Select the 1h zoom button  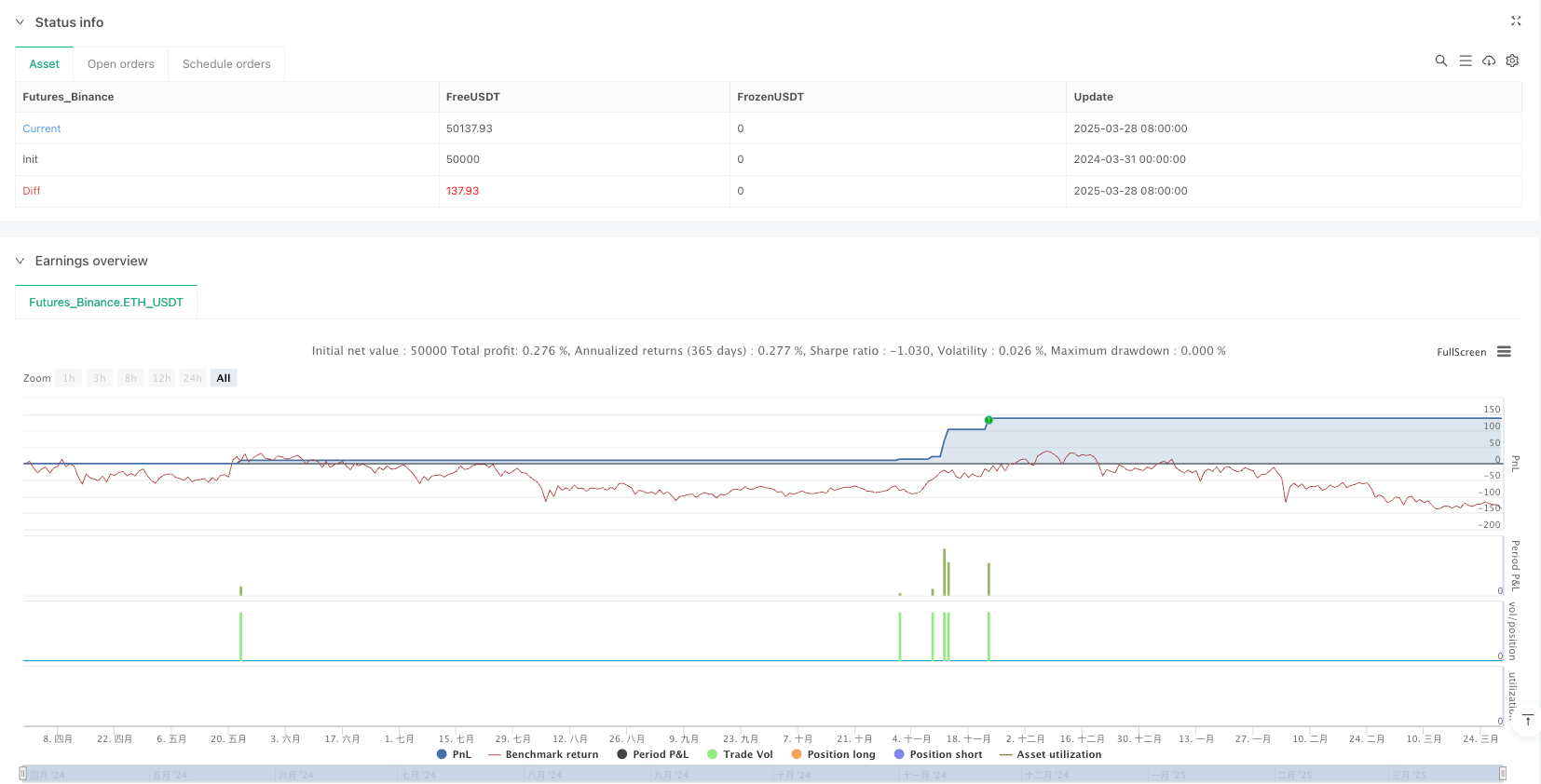tap(69, 378)
